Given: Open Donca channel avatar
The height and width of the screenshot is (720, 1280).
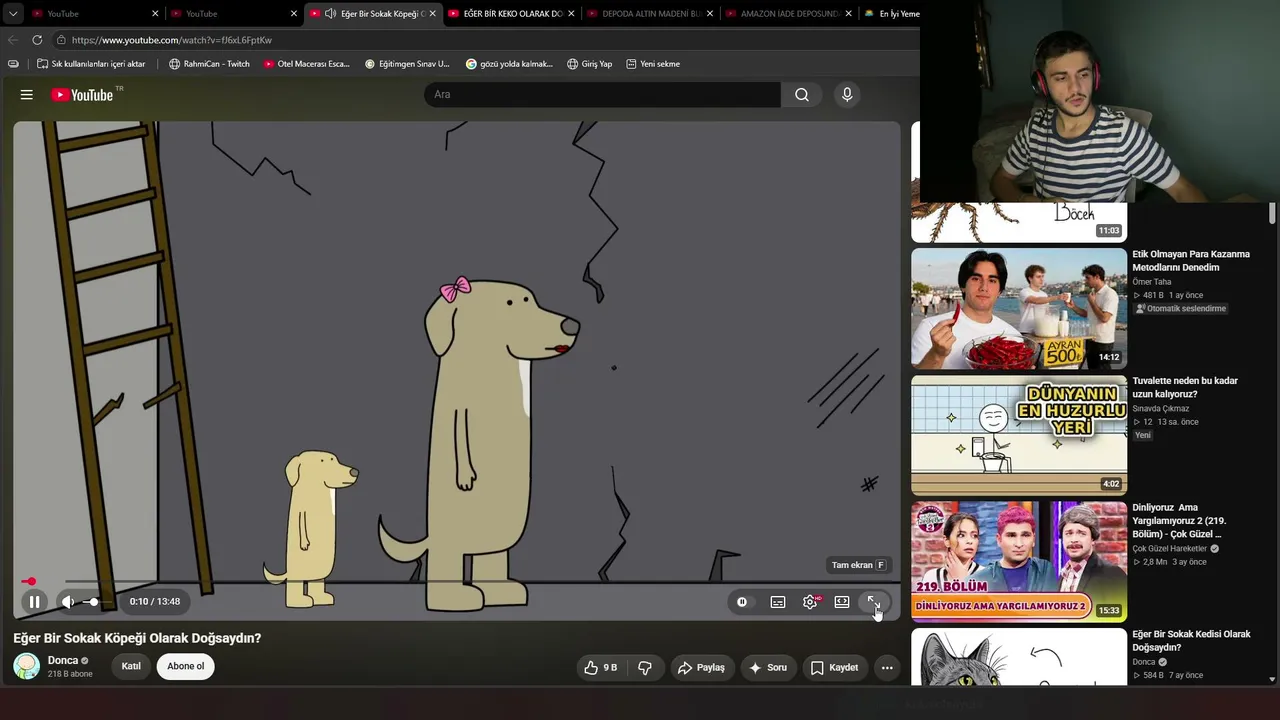Looking at the screenshot, I should coord(27,666).
